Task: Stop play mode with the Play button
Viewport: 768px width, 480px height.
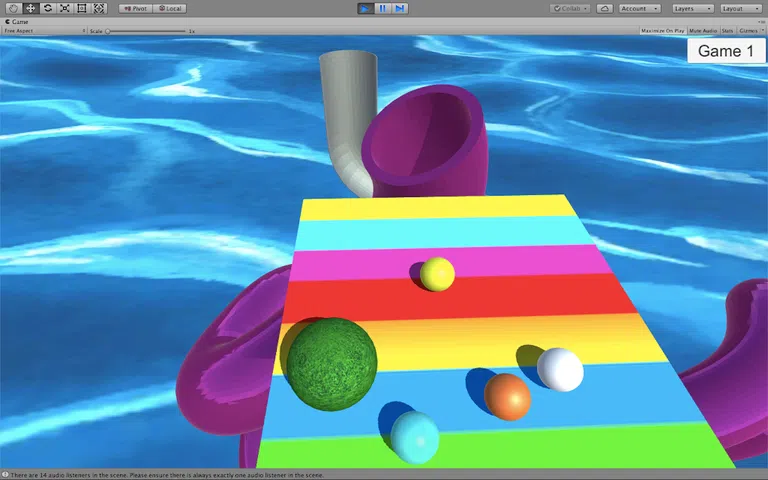Action: tap(365, 8)
